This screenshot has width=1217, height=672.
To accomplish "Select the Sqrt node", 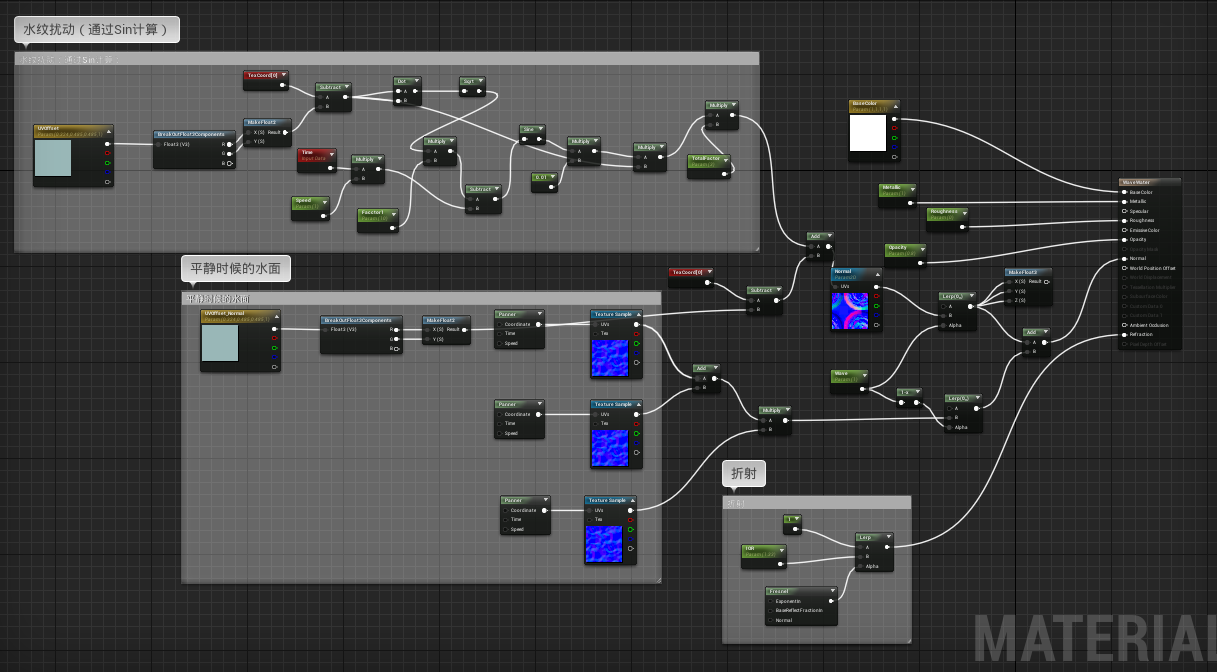I will [472, 81].
